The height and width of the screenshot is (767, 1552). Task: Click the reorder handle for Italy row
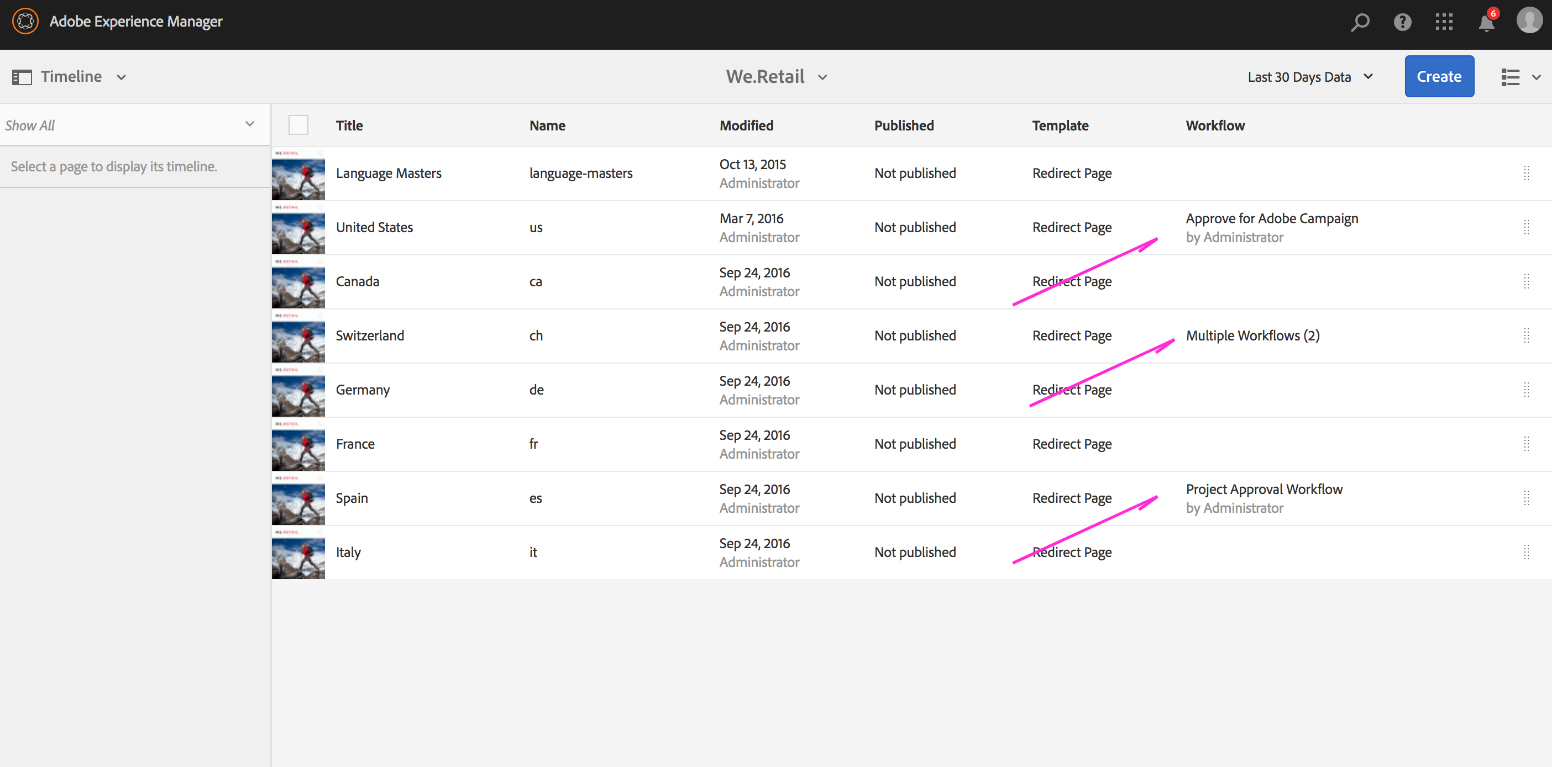[x=1526, y=552]
